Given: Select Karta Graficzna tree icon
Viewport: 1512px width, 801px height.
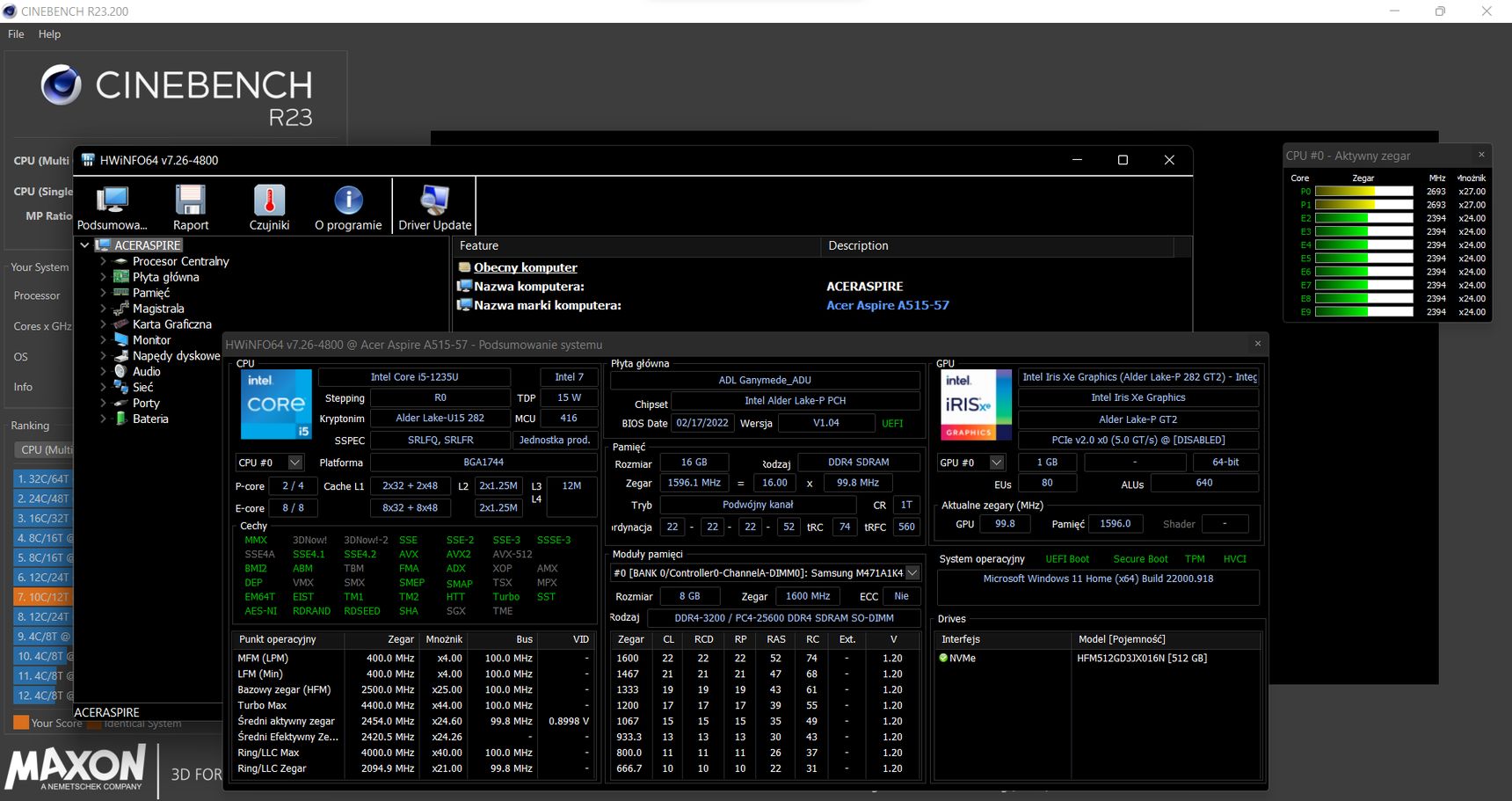Looking at the screenshot, I should (121, 324).
